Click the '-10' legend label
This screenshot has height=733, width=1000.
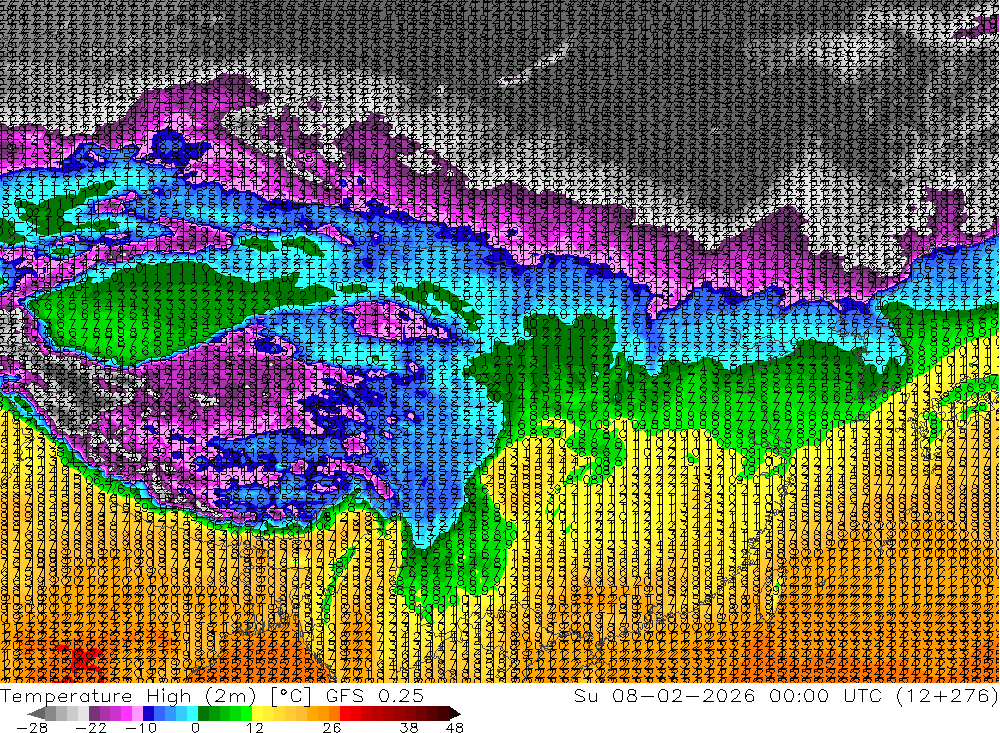tap(141, 728)
